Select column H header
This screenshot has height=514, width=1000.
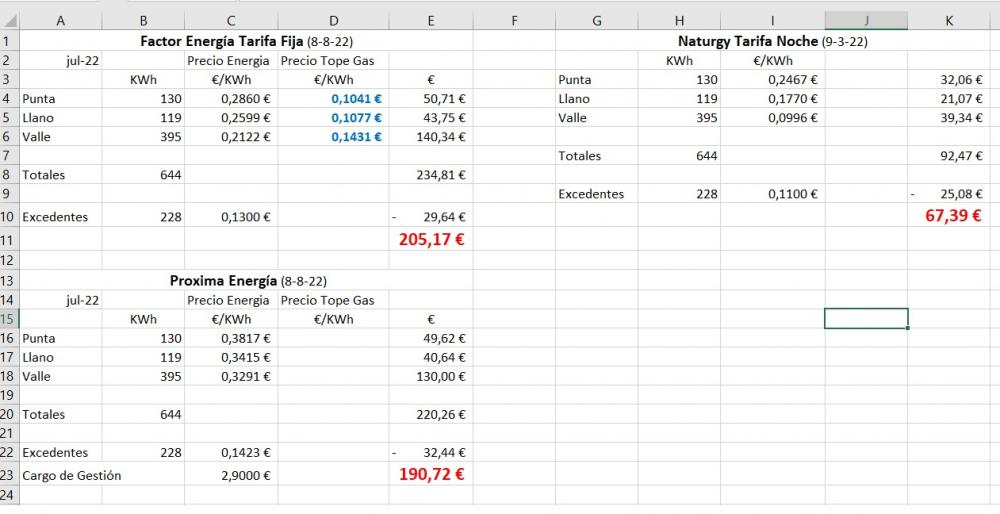(x=679, y=21)
